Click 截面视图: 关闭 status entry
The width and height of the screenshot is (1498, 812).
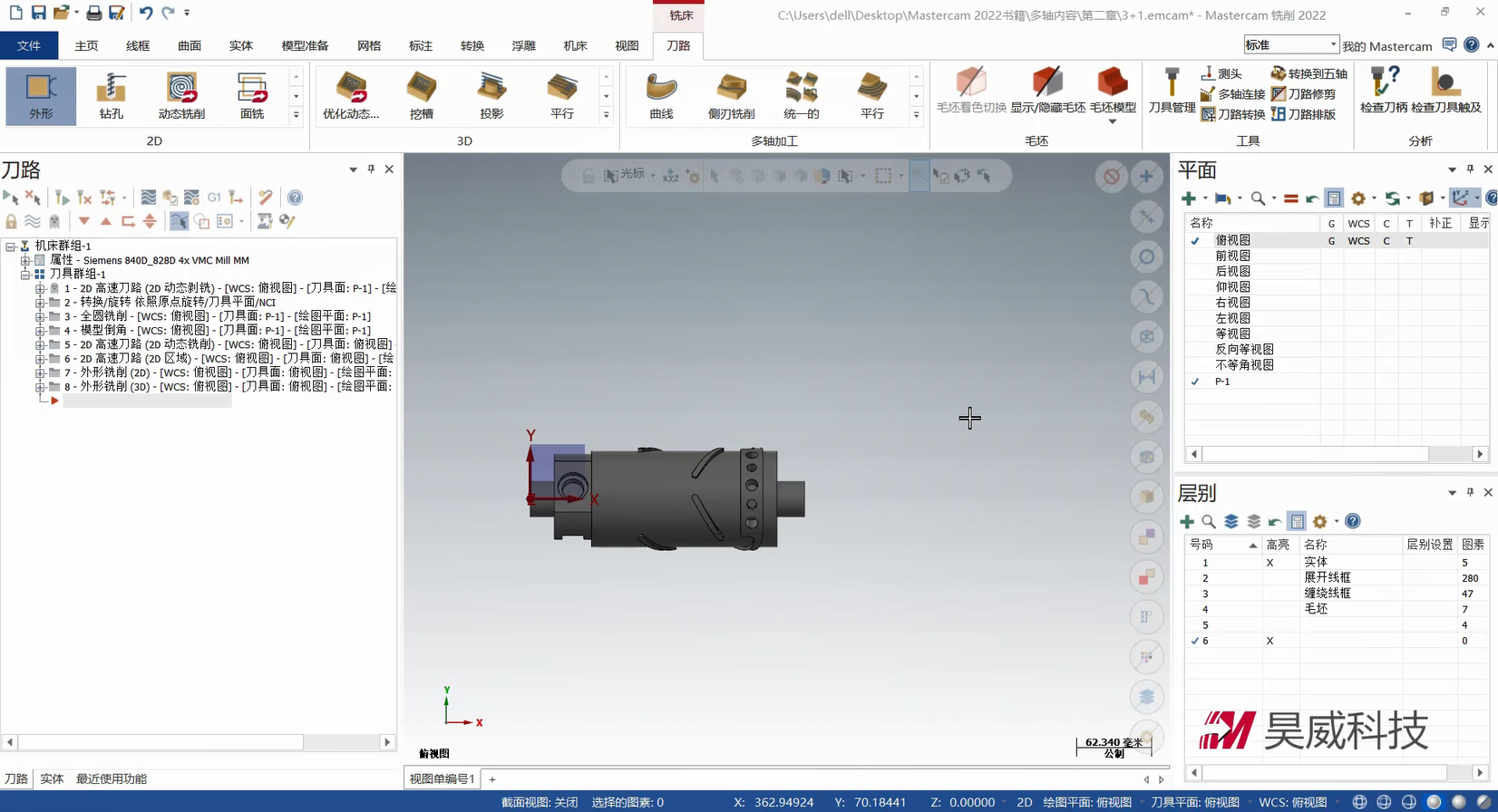(x=540, y=802)
